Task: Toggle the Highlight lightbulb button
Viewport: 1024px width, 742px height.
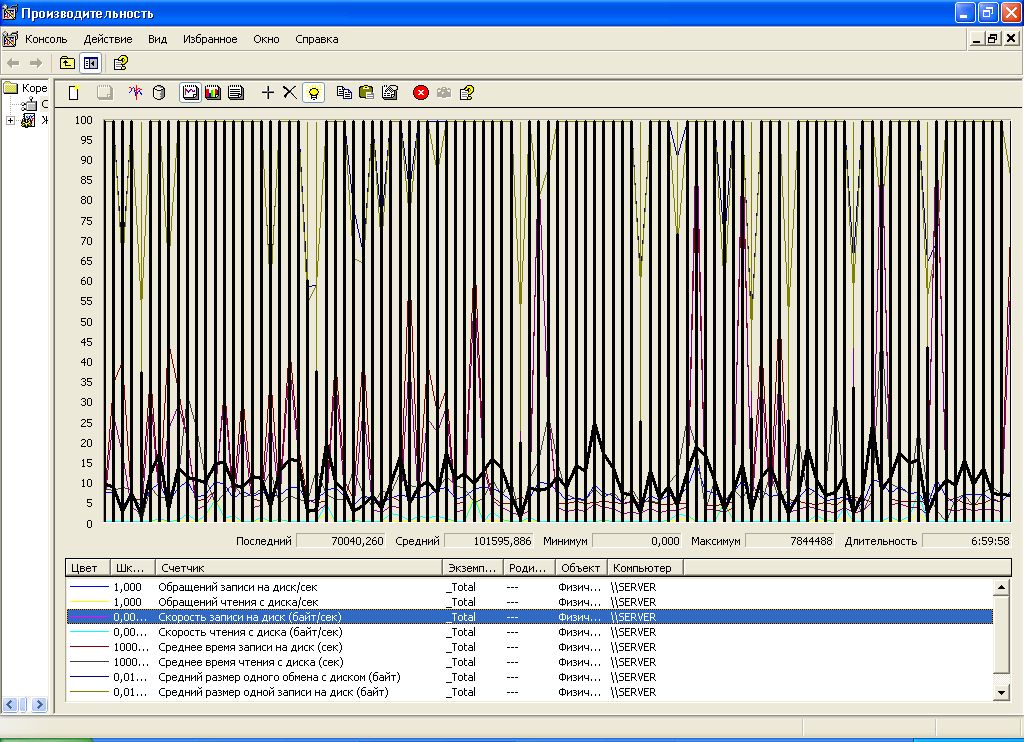Action: pos(314,92)
